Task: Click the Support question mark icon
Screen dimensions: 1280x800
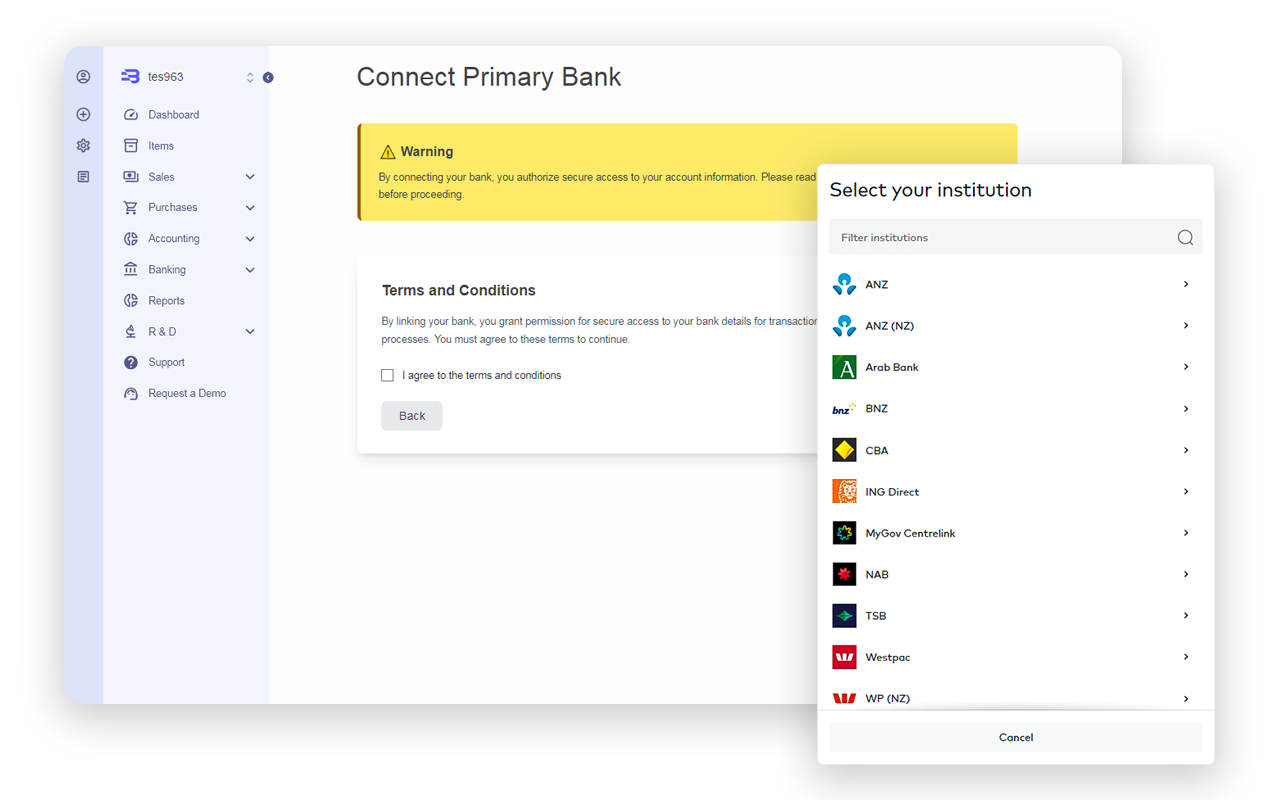Action: tap(131, 363)
